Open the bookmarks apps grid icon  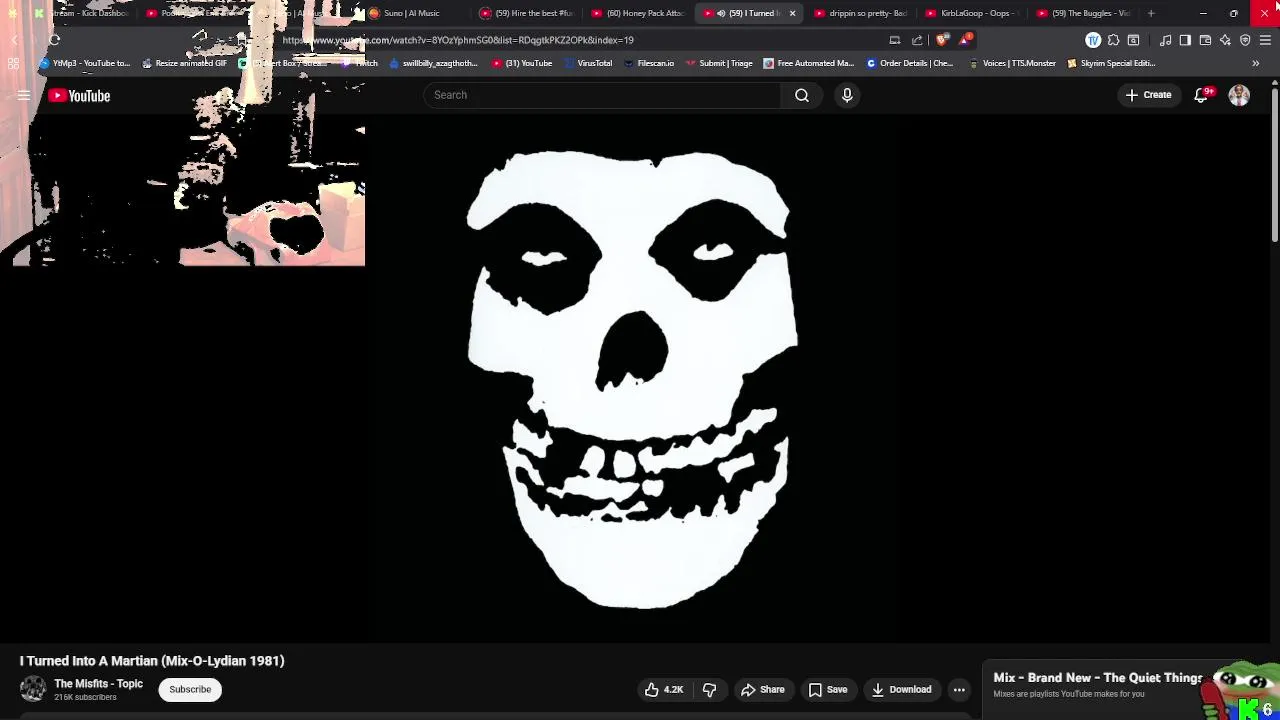click(13, 63)
